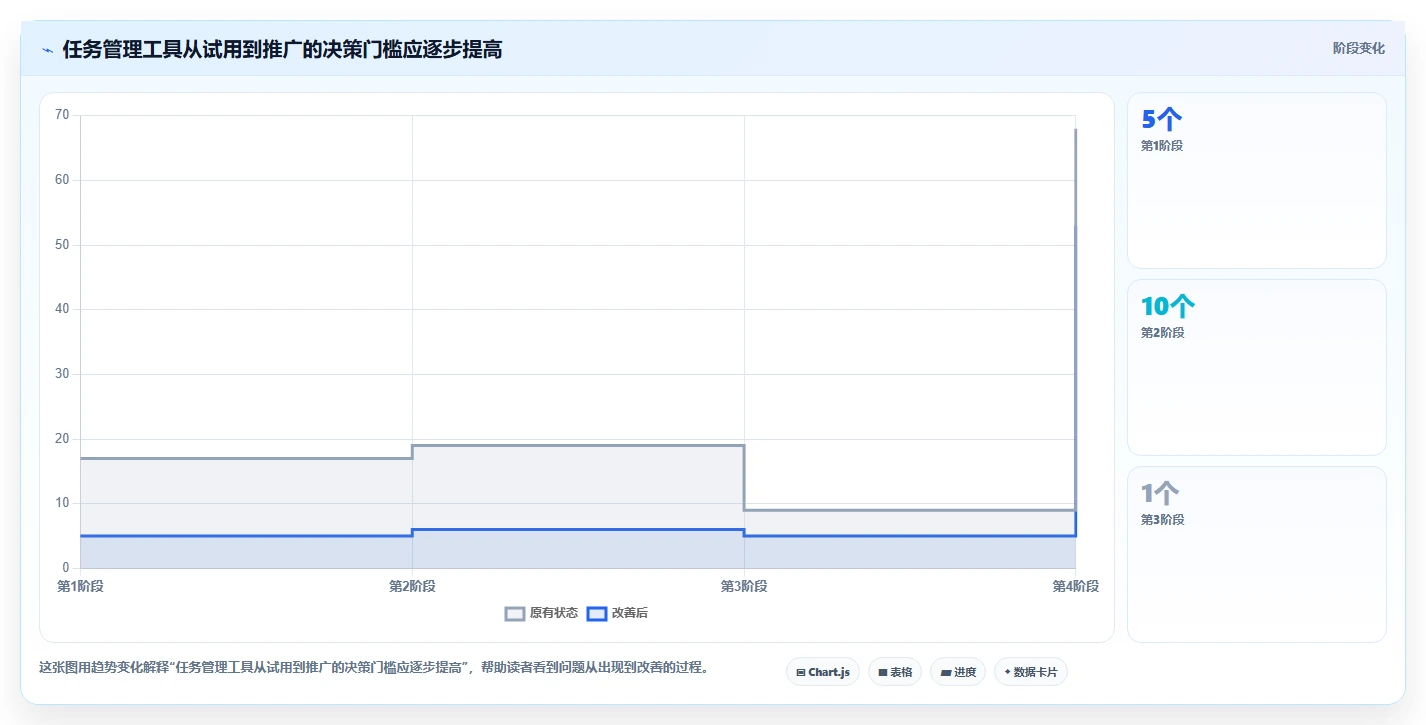Toggle the 原有状态 legend swatch
Screen dimensions: 1426x725
pos(515,614)
